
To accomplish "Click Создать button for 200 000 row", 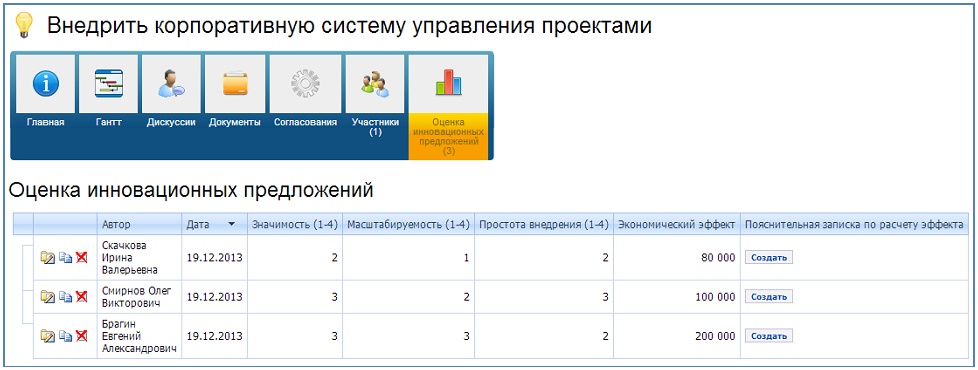I will pyautogui.click(x=768, y=336).
